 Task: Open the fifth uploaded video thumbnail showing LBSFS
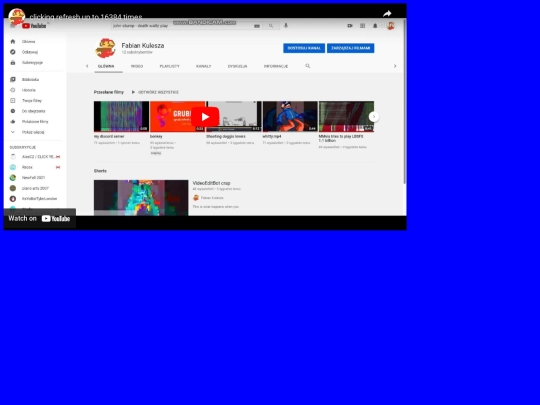tap(346, 116)
